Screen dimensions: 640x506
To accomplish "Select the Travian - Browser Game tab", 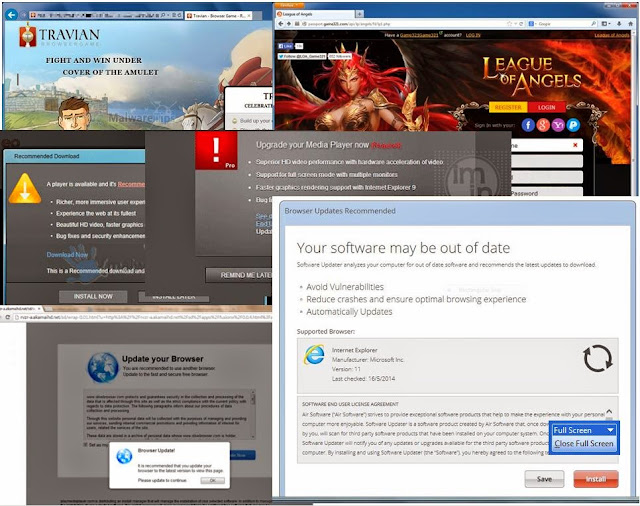I will pyautogui.click(x=218, y=16).
